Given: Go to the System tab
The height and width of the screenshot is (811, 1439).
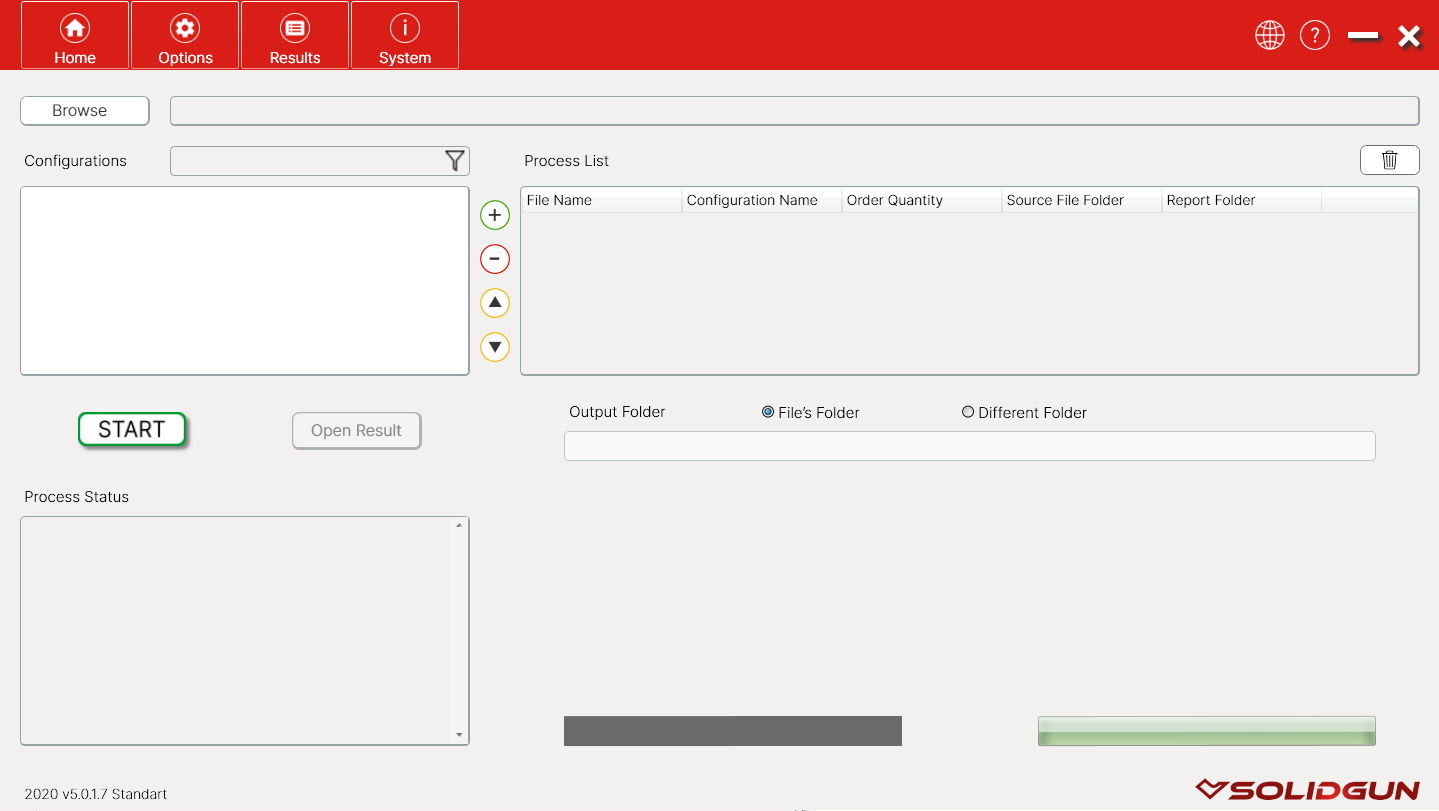Looking at the screenshot, I should pos(405,36).
